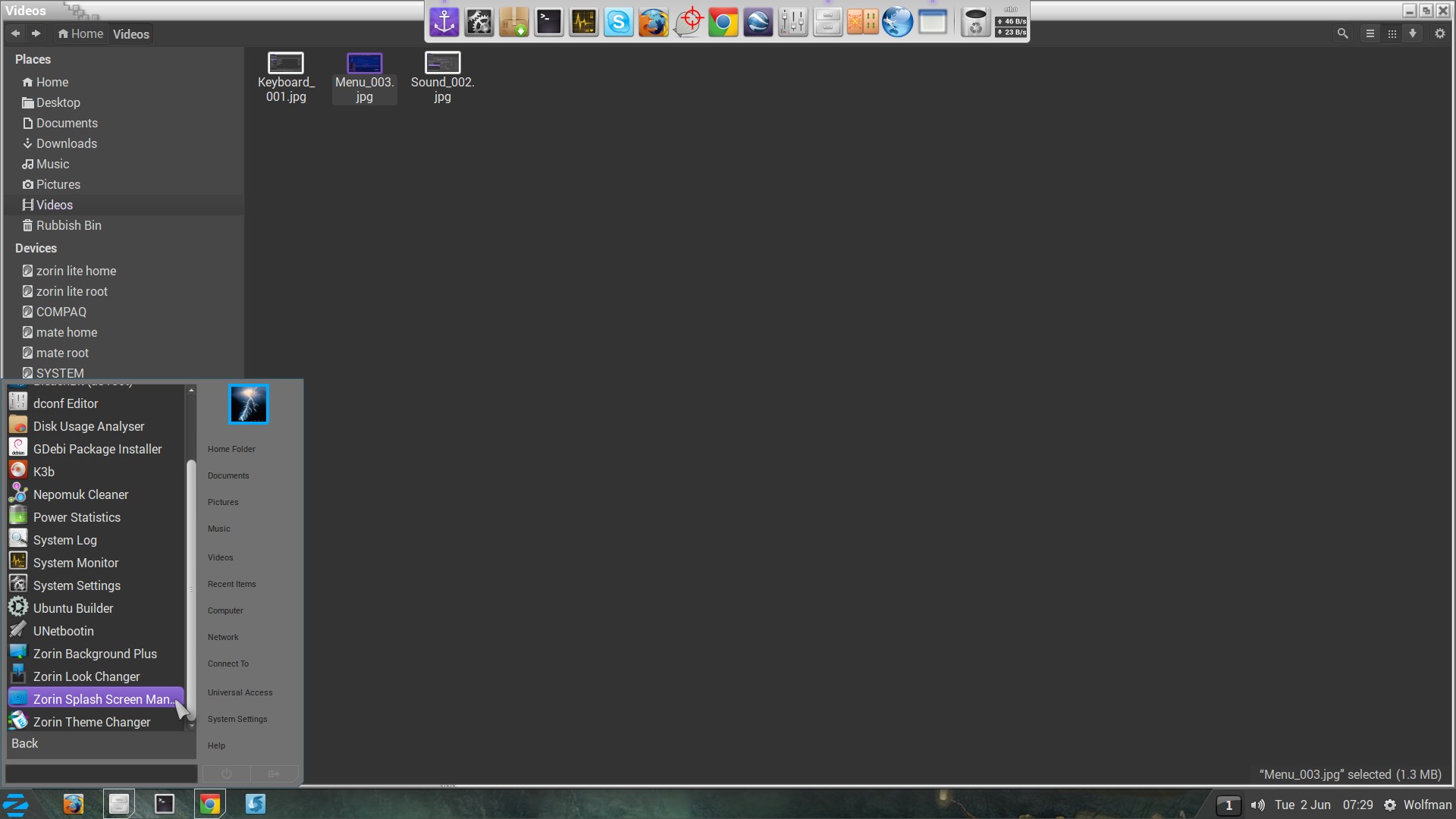Open Skype from the top dock
This screenshot has width=1456, height=819.
618,23
